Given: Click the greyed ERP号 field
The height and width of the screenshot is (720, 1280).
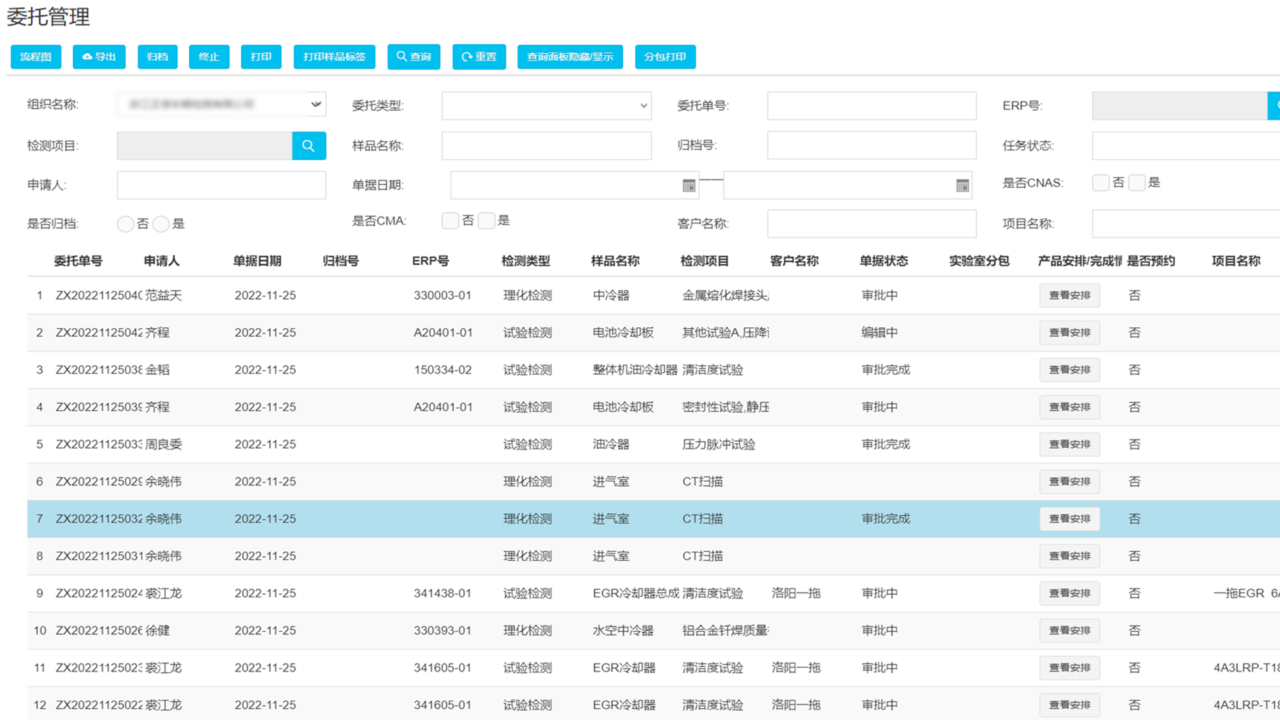Looking at the screenshot, I should [x=1179, y=105].
